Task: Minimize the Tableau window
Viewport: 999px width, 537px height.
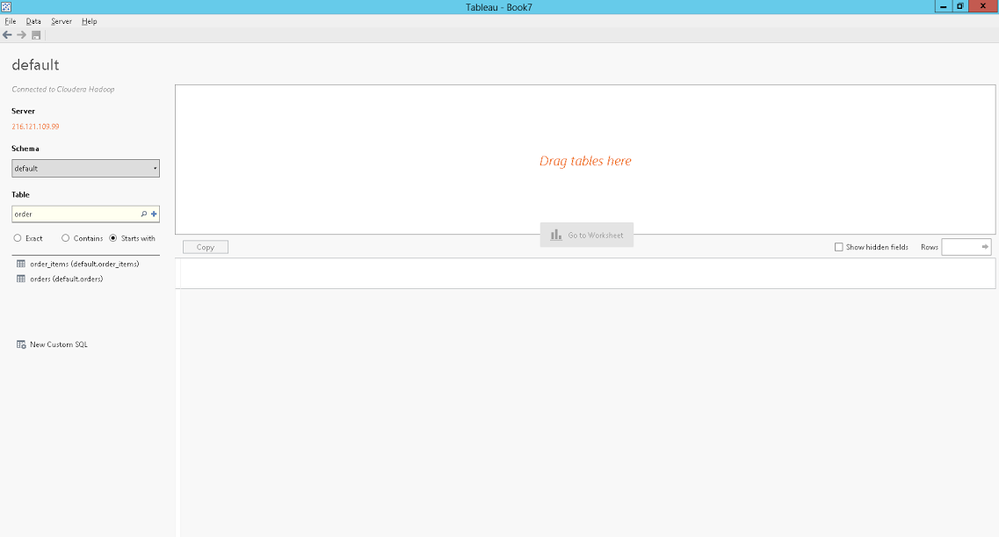Action: click(x=943, y=6)
